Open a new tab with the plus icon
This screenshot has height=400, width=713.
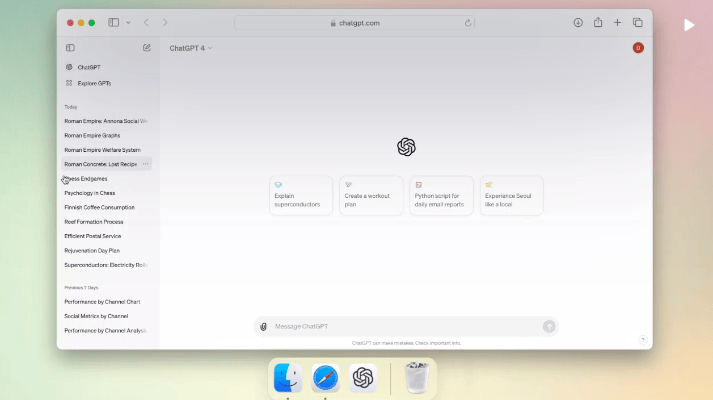(617, 23)
